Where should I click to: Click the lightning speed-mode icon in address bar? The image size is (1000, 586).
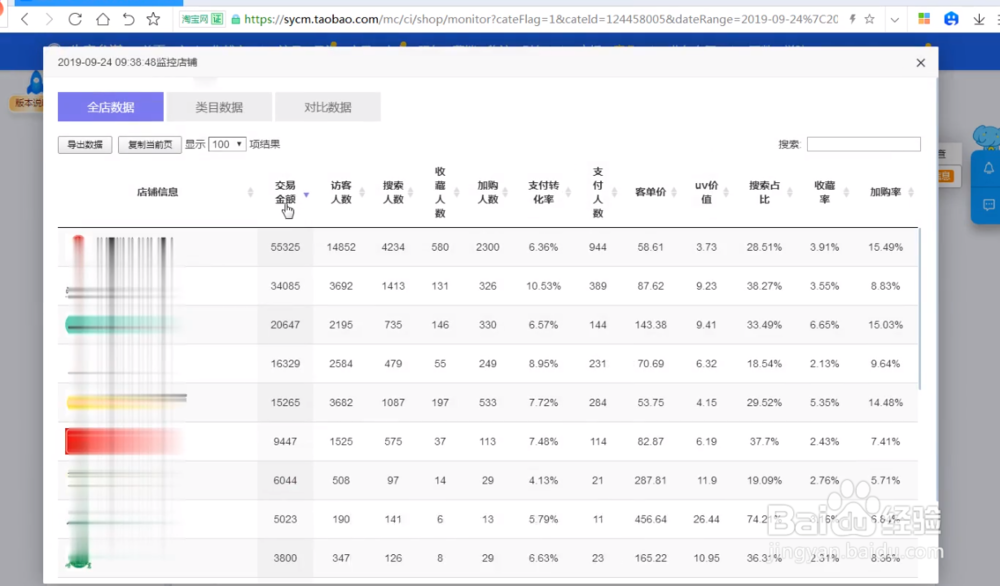coord(852,19)
